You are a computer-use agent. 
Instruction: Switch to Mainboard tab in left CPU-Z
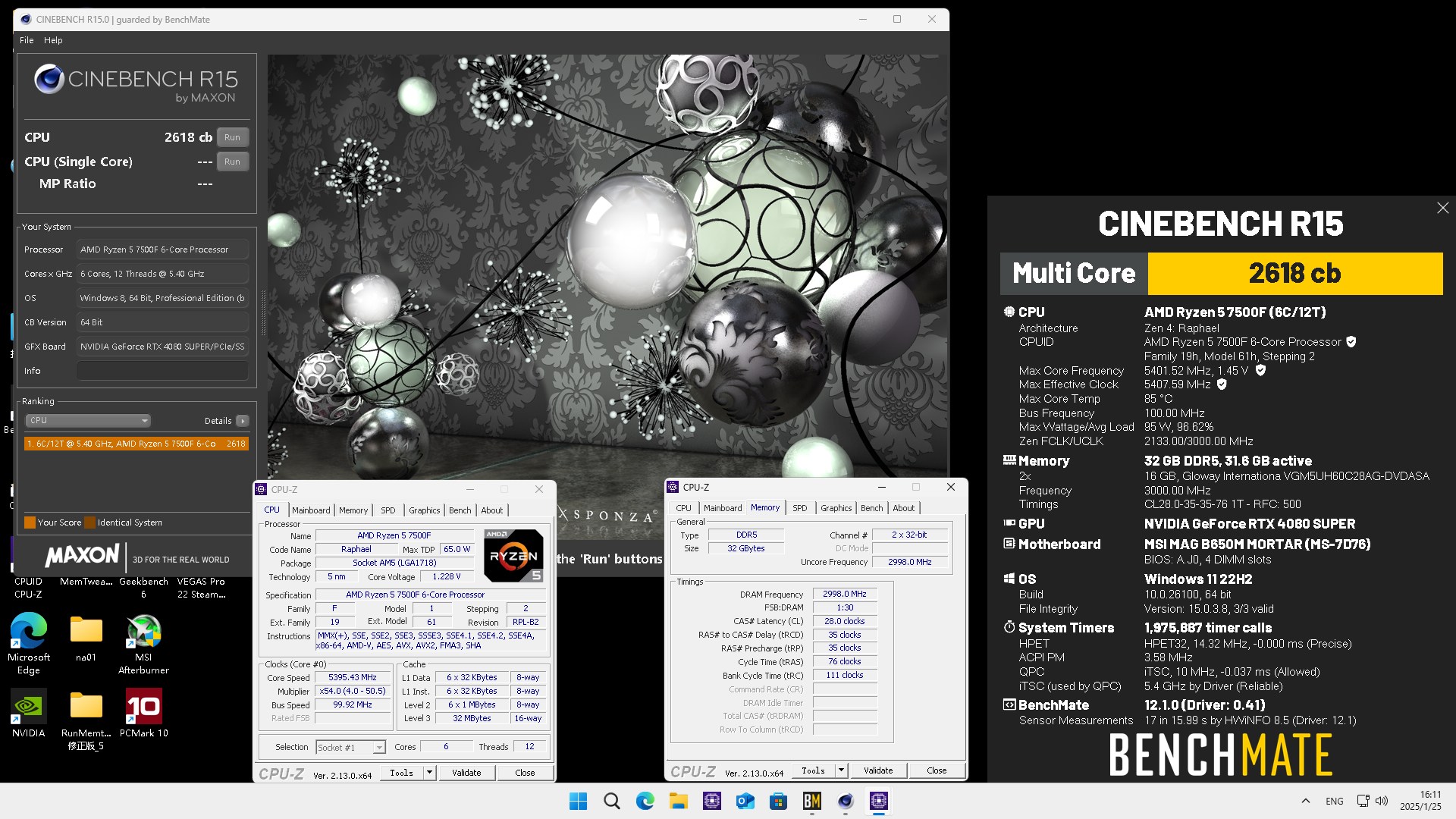coord(311,510)
